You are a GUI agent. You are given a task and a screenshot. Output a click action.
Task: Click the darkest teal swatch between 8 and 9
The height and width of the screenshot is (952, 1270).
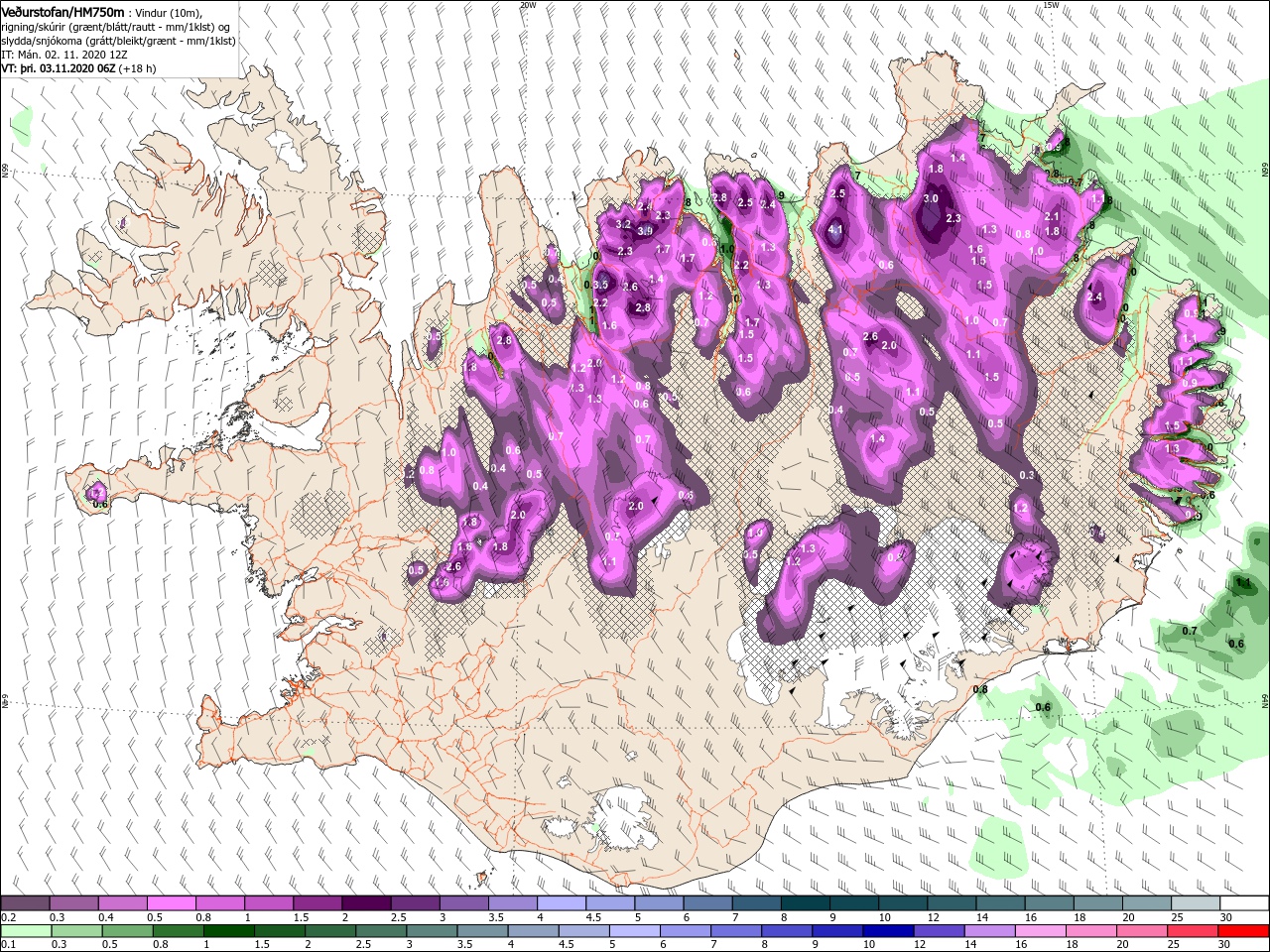[x=804, y=903]
